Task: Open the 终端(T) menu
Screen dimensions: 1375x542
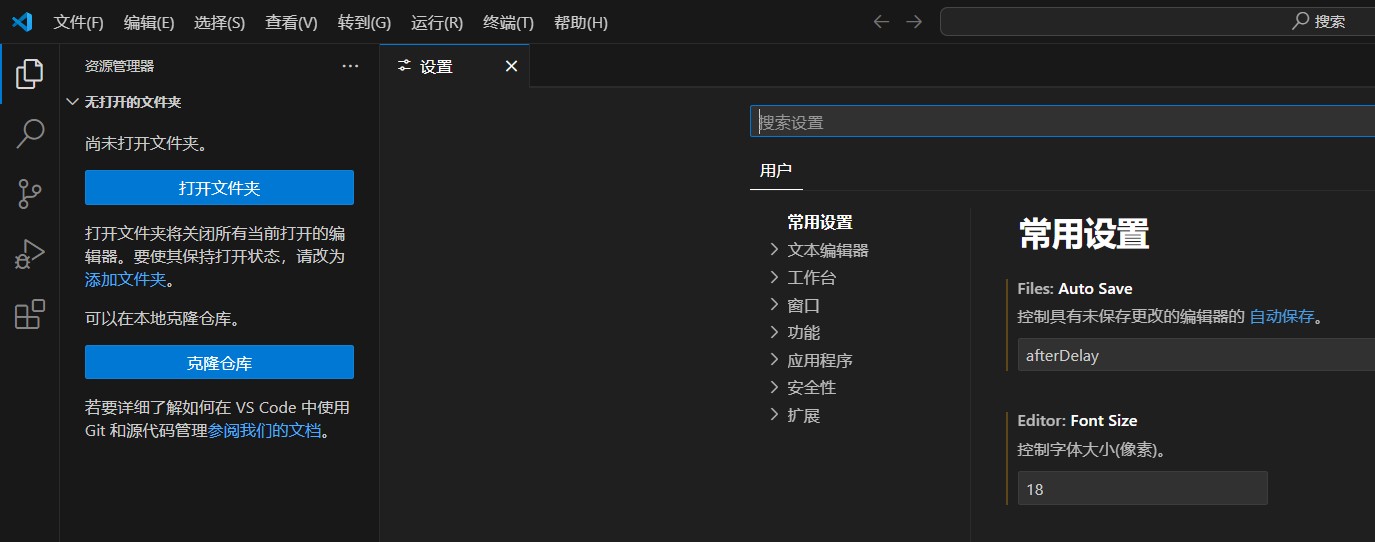Action: 508,22
